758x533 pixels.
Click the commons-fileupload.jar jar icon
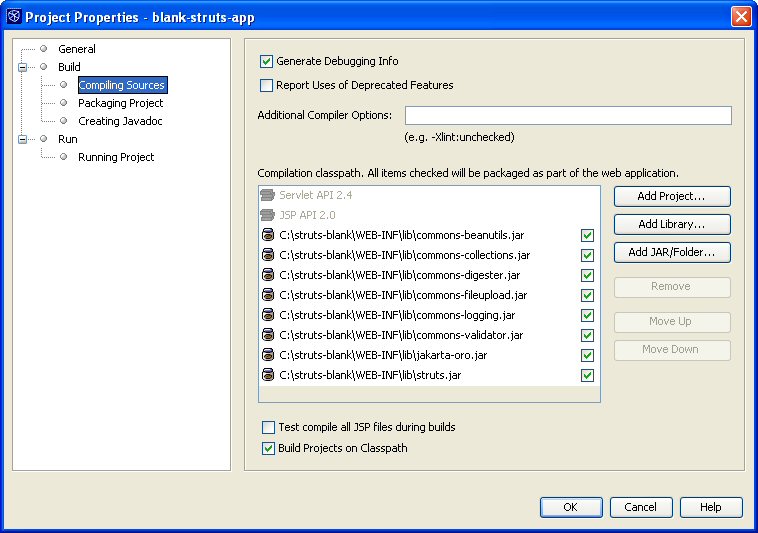[x=268, y=295]
